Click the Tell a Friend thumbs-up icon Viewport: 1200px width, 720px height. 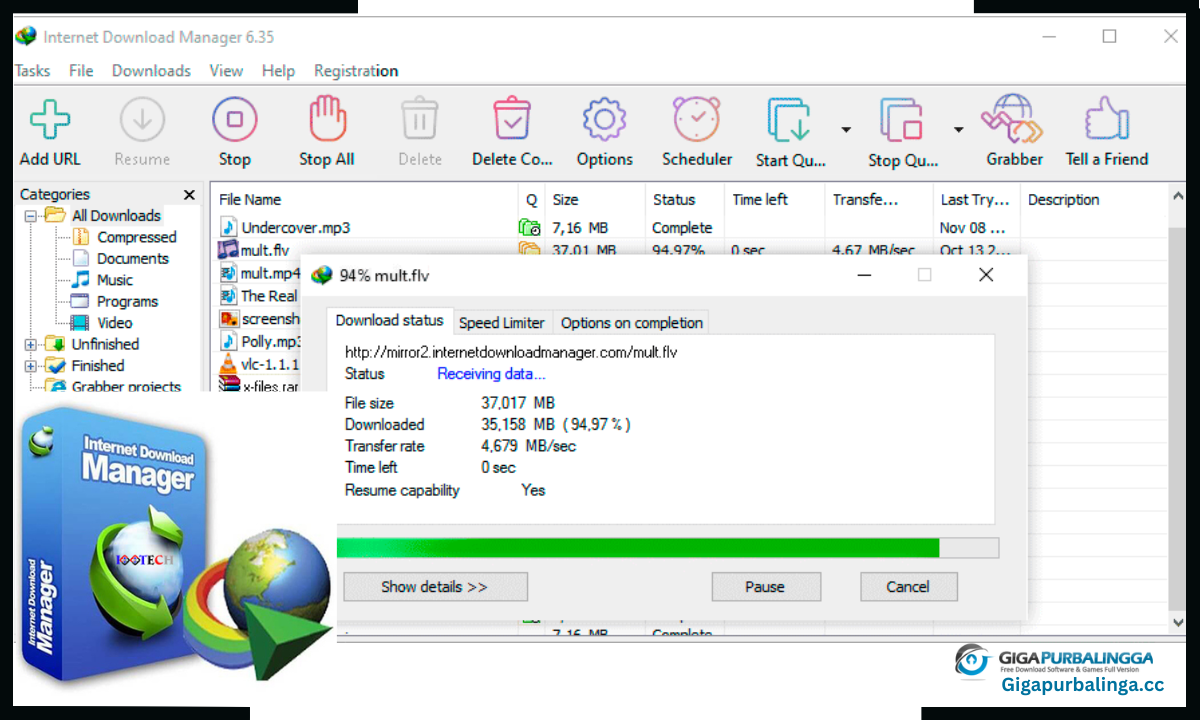pyautogui.click(x=1106, y=120)
